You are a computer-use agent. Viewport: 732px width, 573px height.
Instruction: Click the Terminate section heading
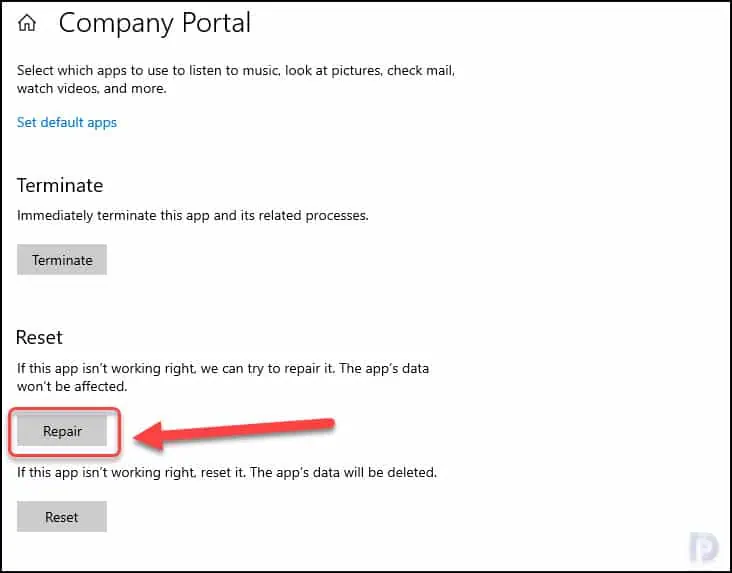tap(60, 185)
